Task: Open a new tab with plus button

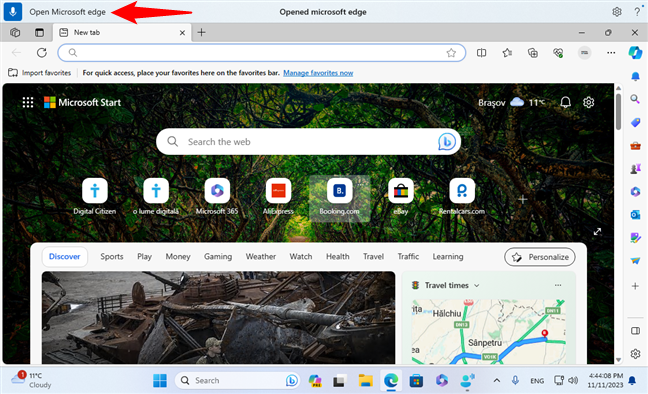Action: [x=201, y=32]
